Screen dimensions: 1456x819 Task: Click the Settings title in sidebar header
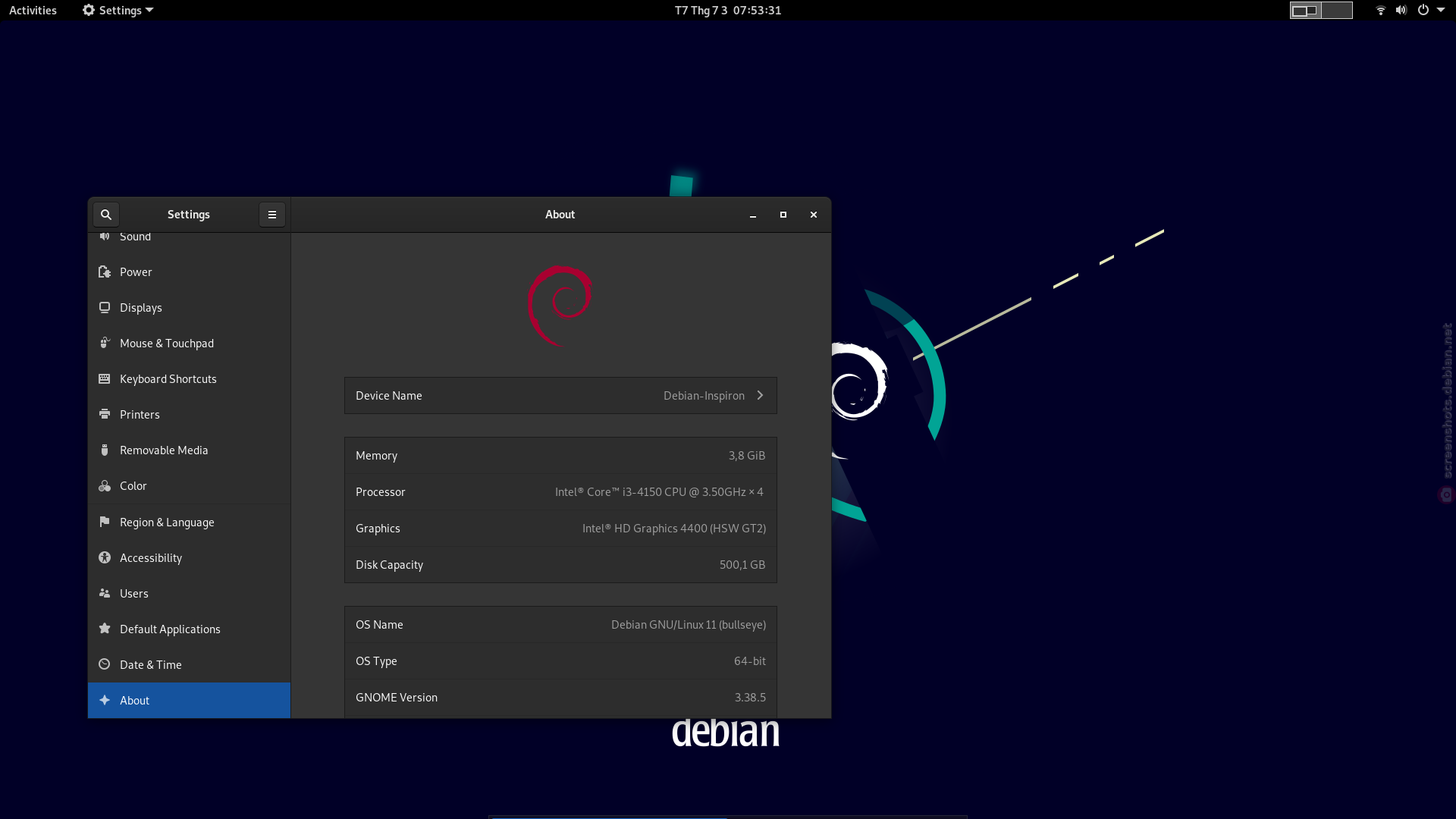pyautogui.click(x=189, y=215)
